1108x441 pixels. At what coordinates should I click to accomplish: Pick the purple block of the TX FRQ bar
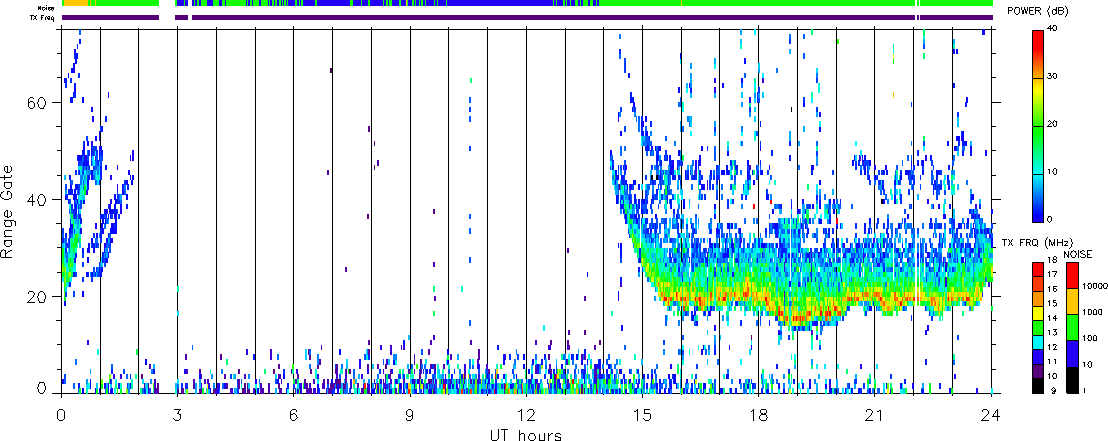pyautogui.click(x=1038, y=372)
